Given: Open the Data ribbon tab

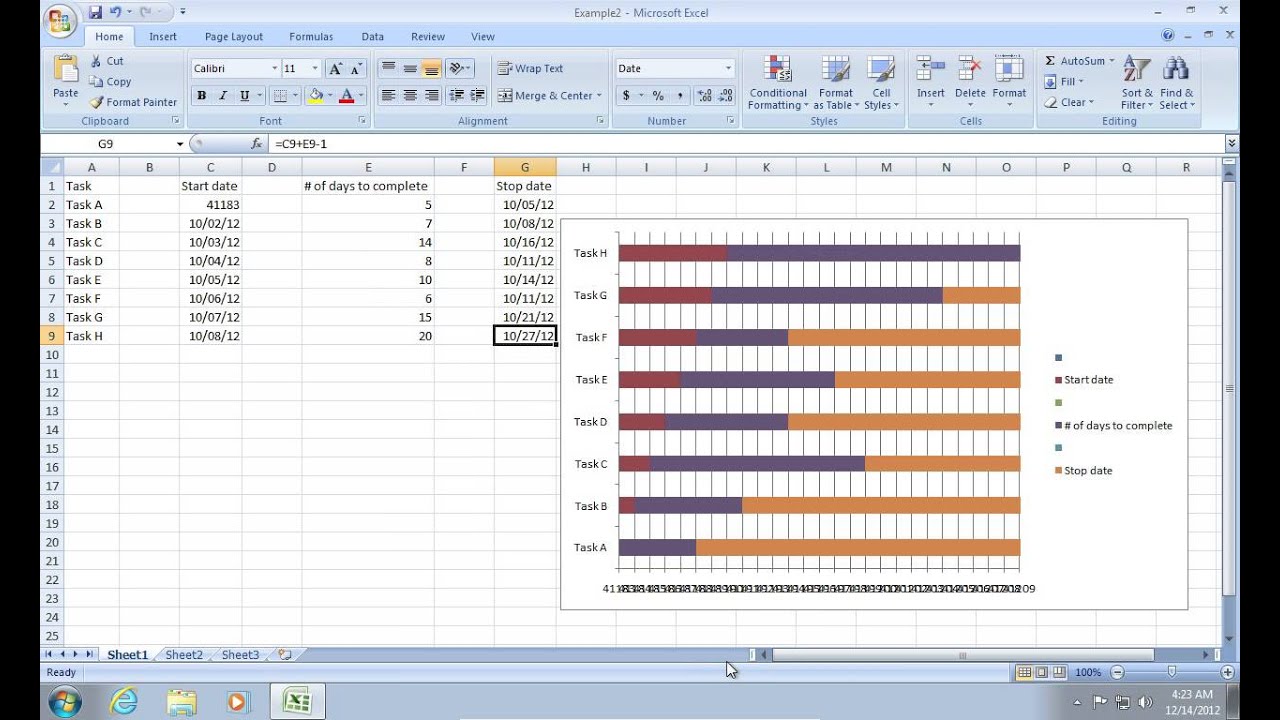Looking at the screenshot, I should 373,37.
